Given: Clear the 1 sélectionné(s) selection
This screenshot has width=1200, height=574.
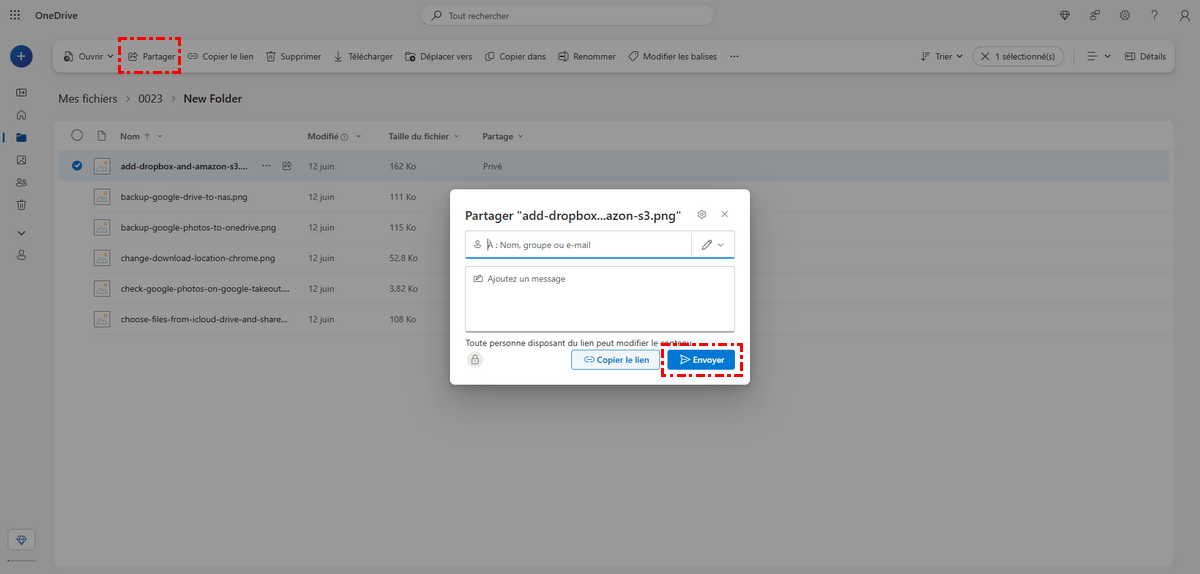Looking at the screenshot, I should 987,57.
